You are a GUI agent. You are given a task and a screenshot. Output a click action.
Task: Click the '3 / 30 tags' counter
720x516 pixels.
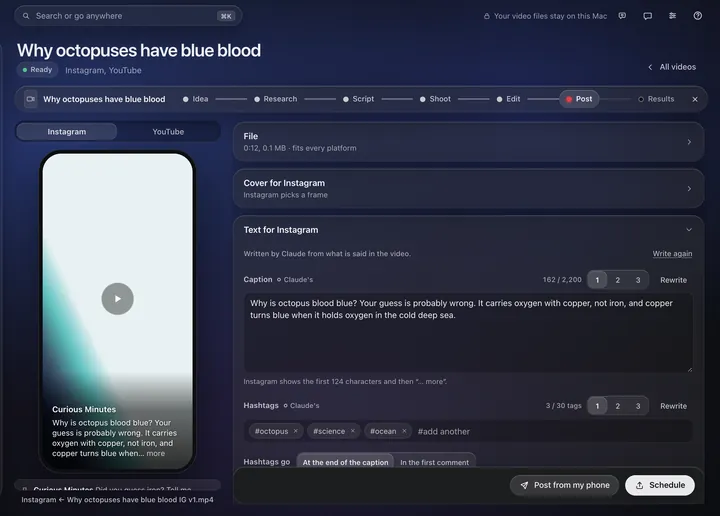click(x=563, y=406)
